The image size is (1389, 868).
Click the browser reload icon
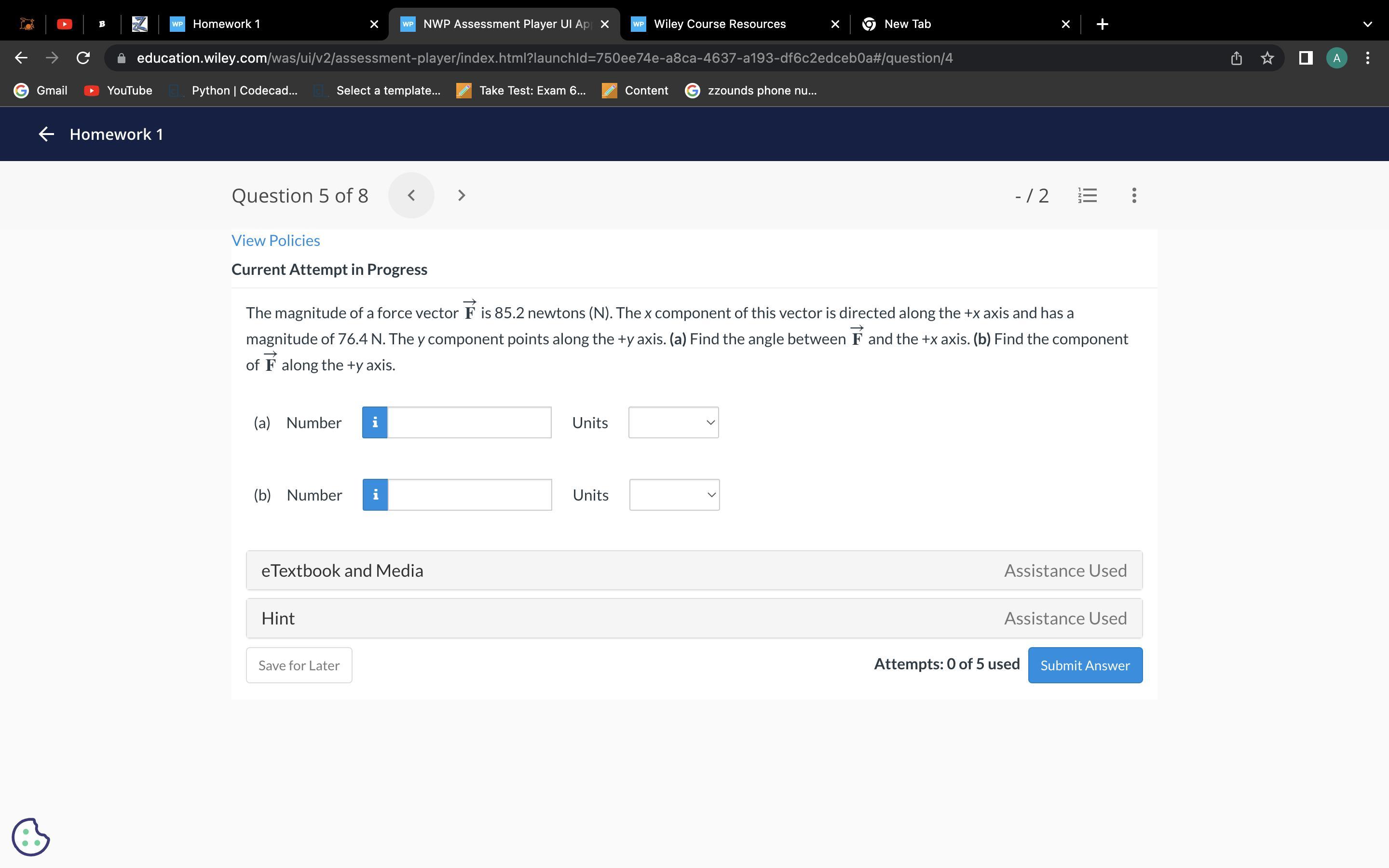pos(83,58)
